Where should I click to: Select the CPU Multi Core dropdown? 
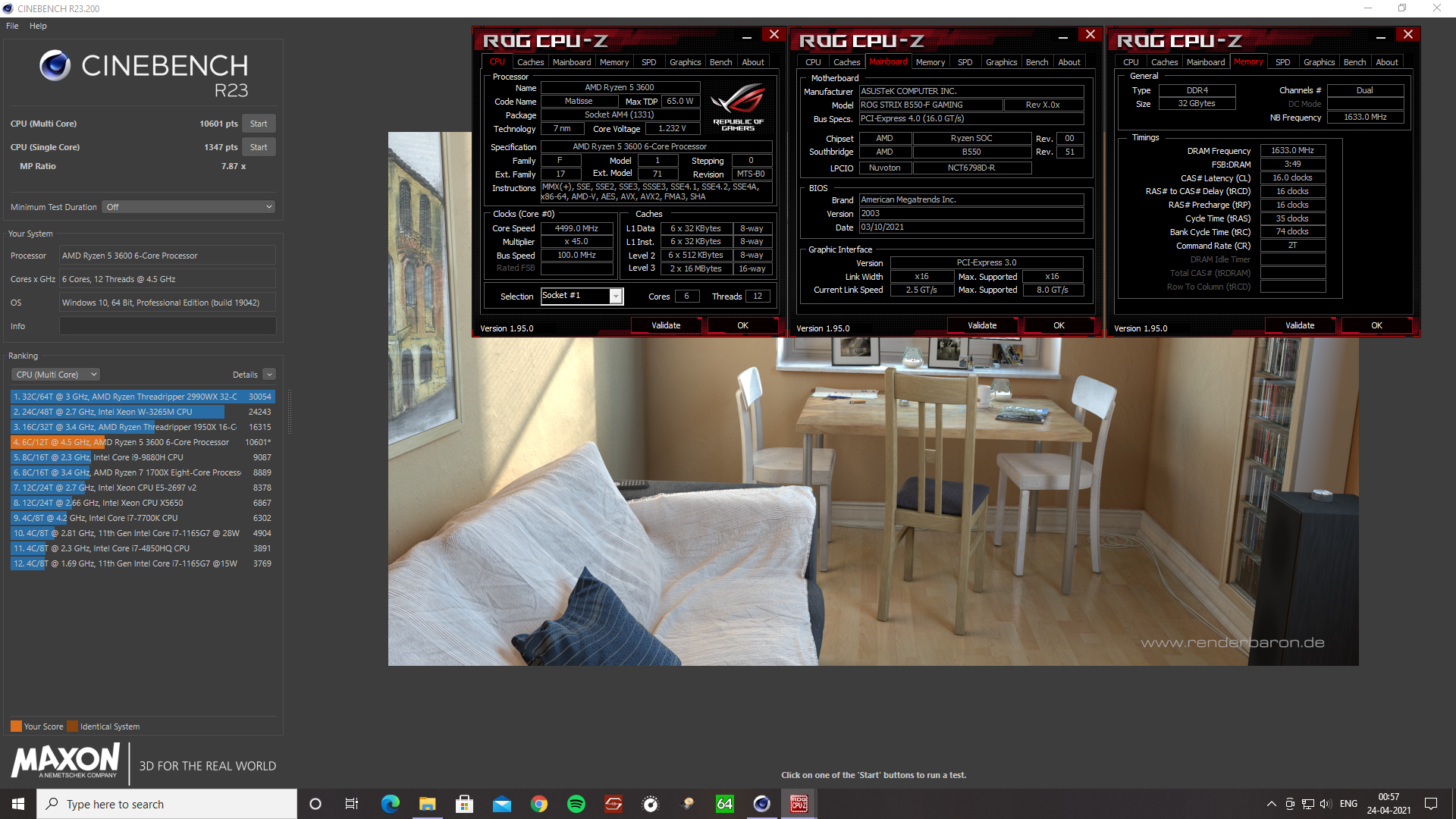coord(52,374)
